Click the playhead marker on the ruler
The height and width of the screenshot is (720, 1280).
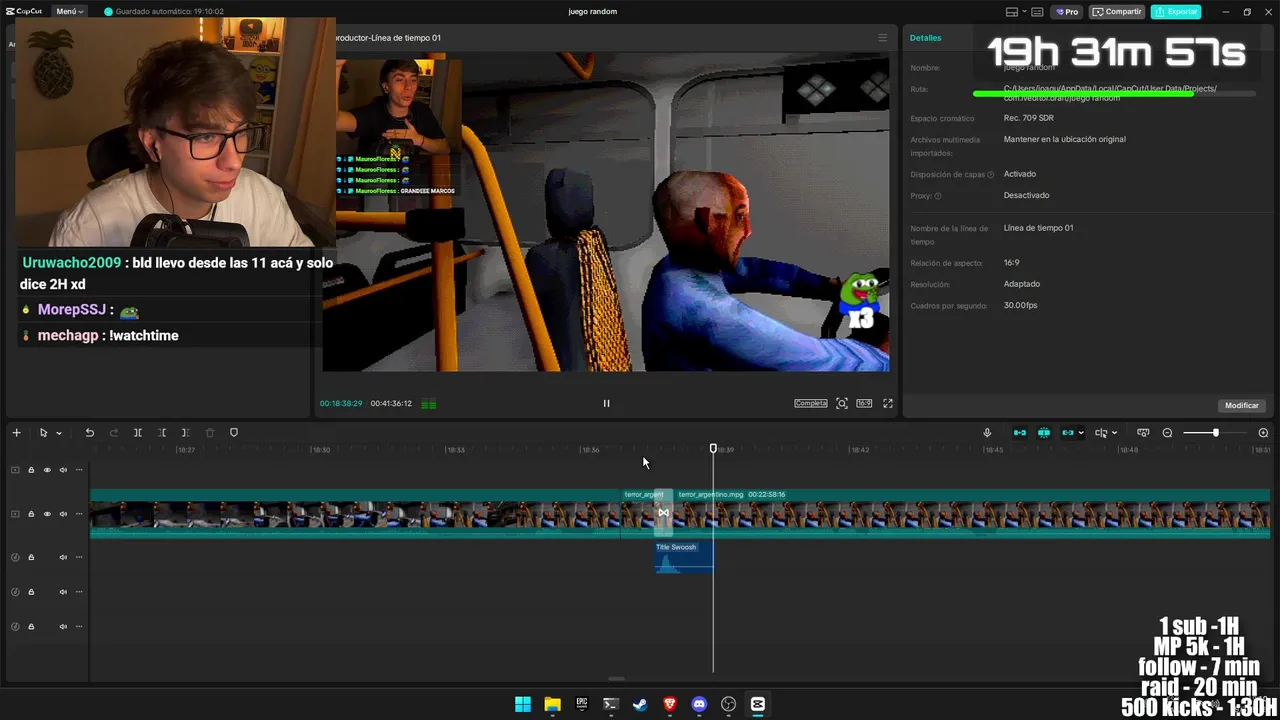pyautogui.click(x=713, y=449)
